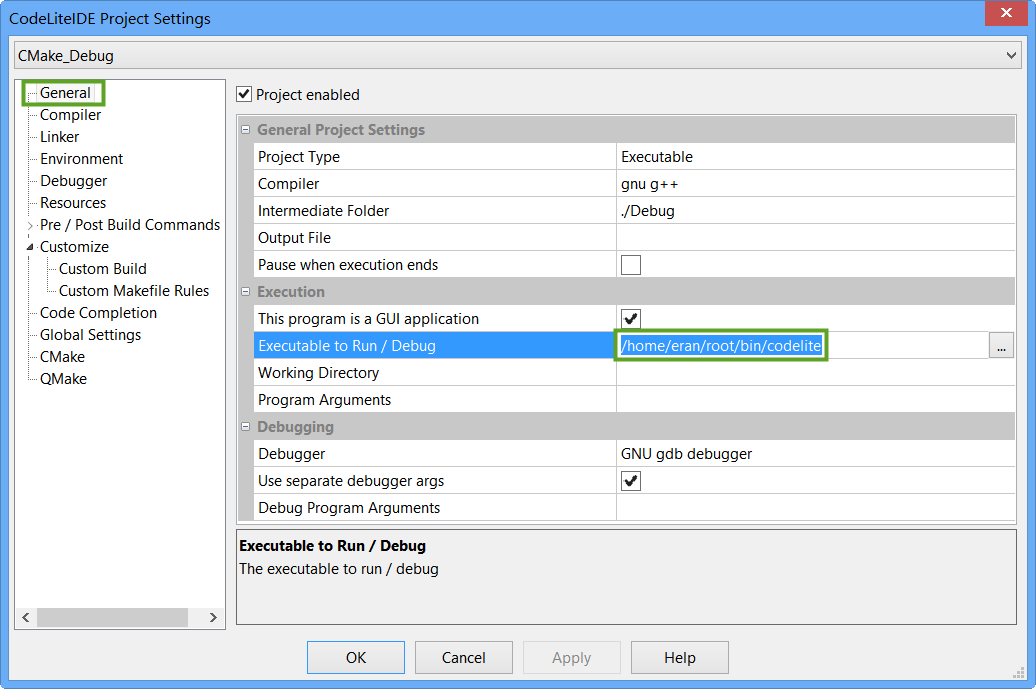Screen dimensions: 1036x689
Task: Toggle the Project enabled checkbox
Action: [244, 94]
